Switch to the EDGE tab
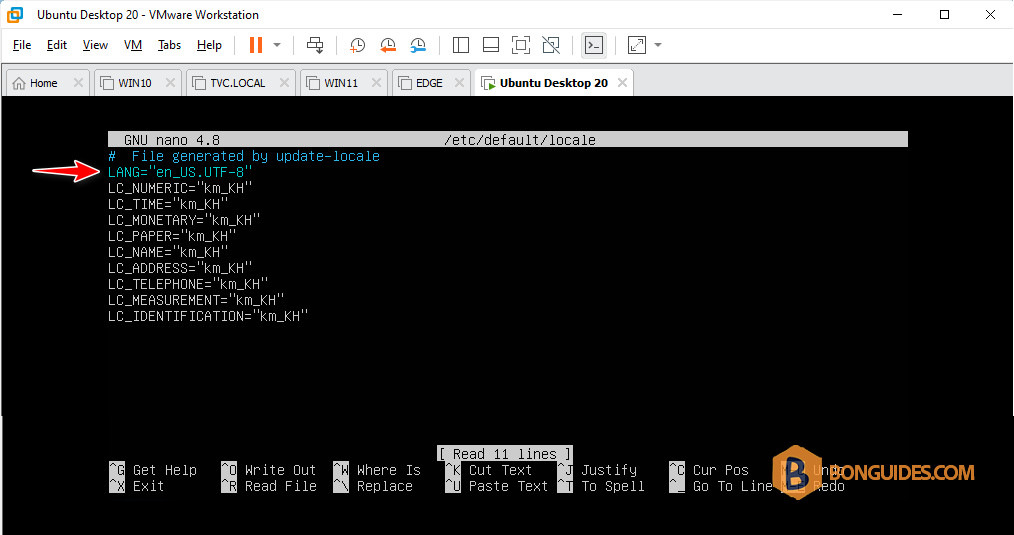Viewport: 1014px width, 535px height. coord(429,83)
